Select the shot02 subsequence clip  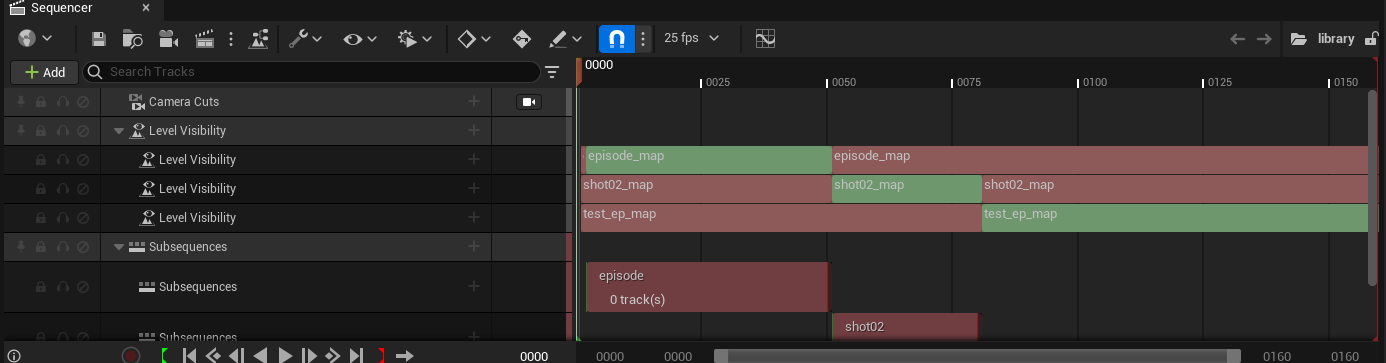pos(905,327)
